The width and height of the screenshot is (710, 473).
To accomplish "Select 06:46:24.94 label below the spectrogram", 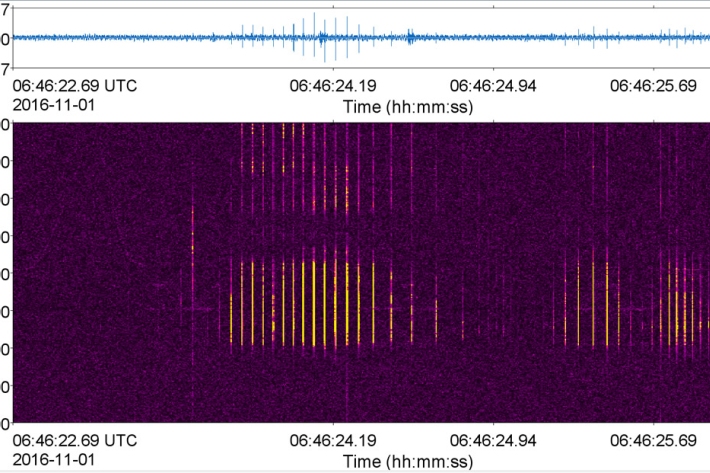I will coord(493,440).
